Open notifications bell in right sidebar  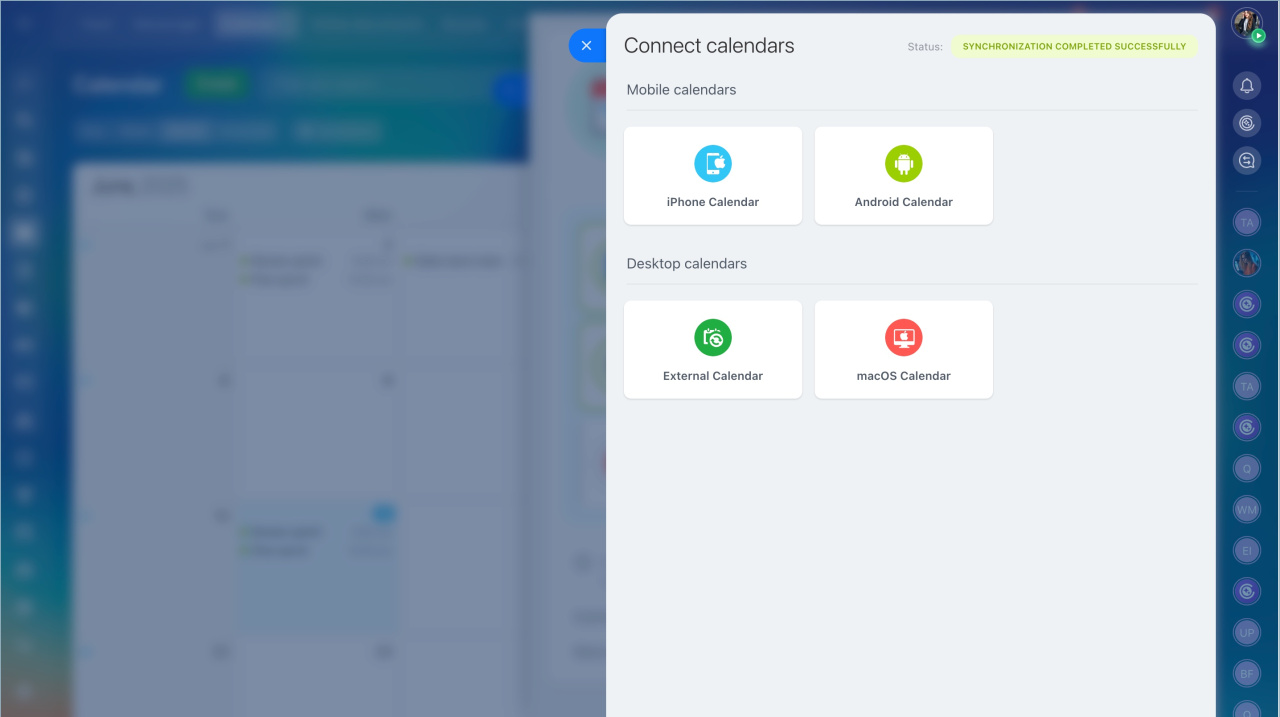pyautogui.click(x=1247, y=86)
